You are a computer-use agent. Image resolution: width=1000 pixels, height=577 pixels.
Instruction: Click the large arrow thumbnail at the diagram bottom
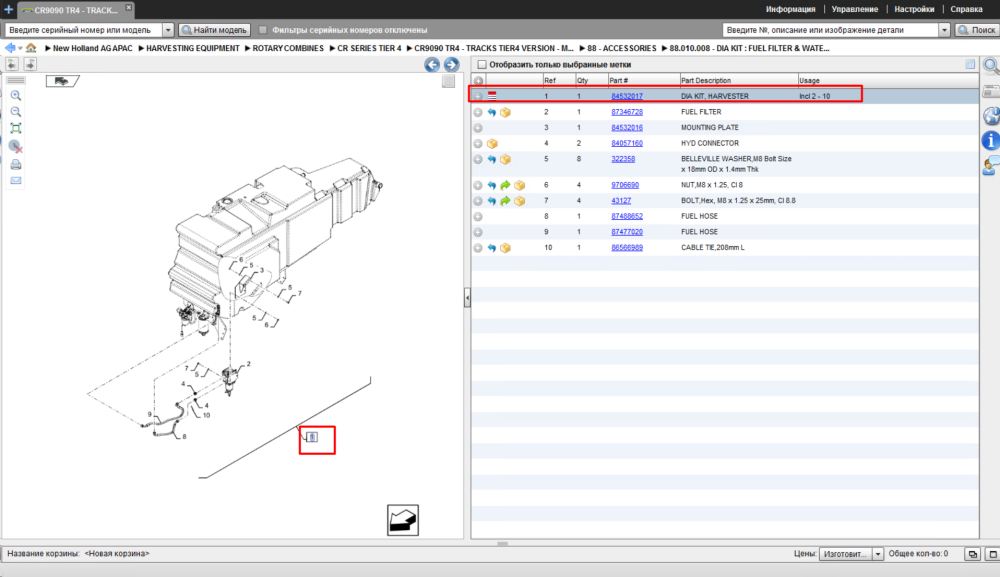point(403,520)
